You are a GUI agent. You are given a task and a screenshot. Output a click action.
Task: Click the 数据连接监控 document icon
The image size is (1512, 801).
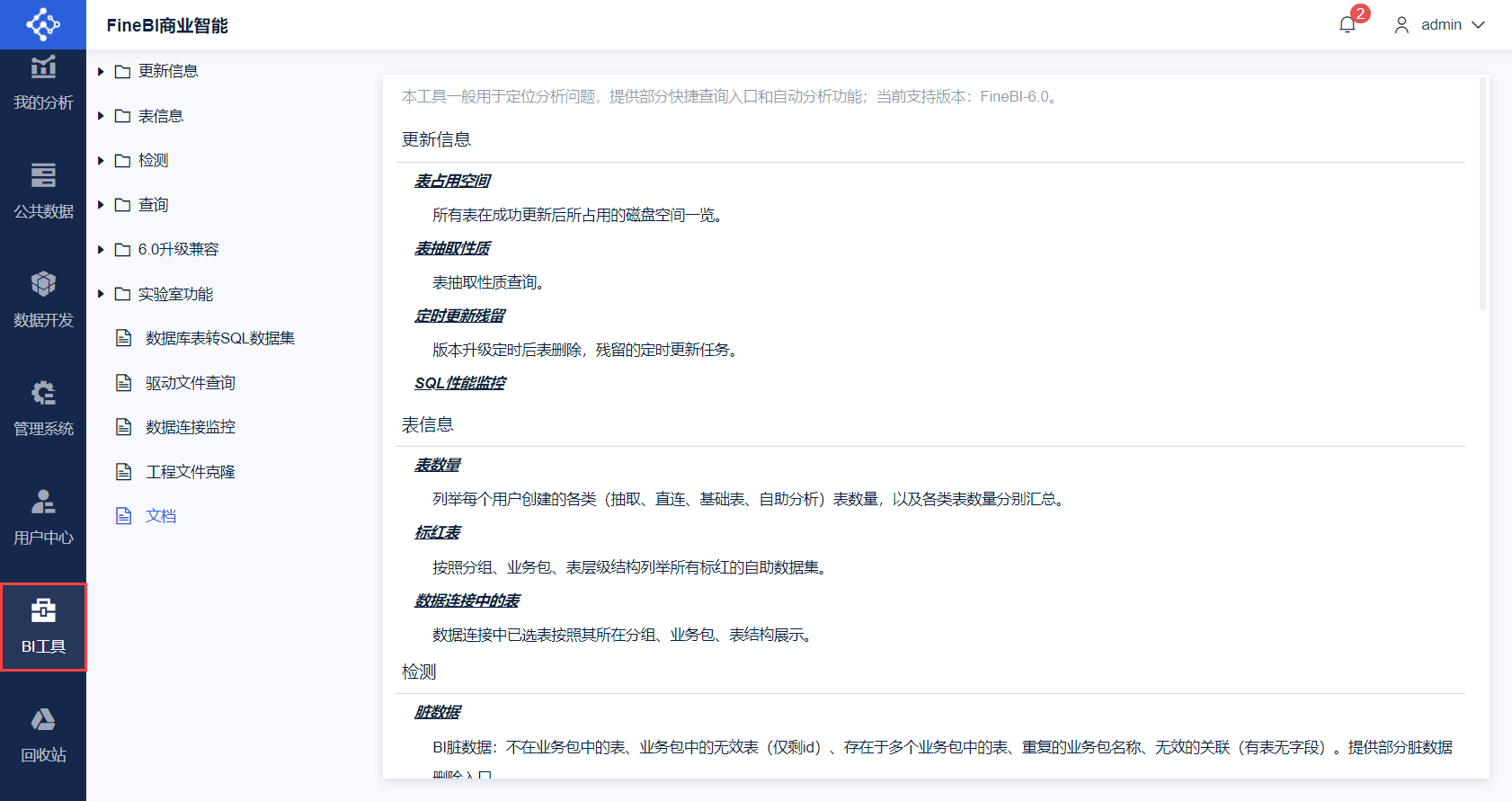coord(124,427)
